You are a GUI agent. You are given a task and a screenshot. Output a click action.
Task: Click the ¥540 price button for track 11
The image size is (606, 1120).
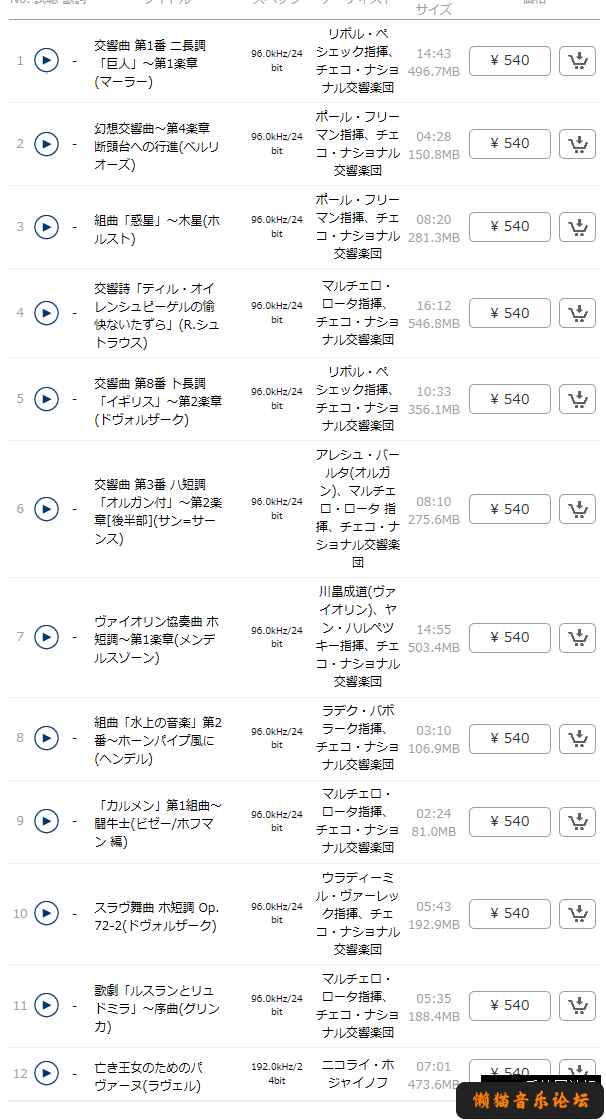click(x=510, y=1006)
